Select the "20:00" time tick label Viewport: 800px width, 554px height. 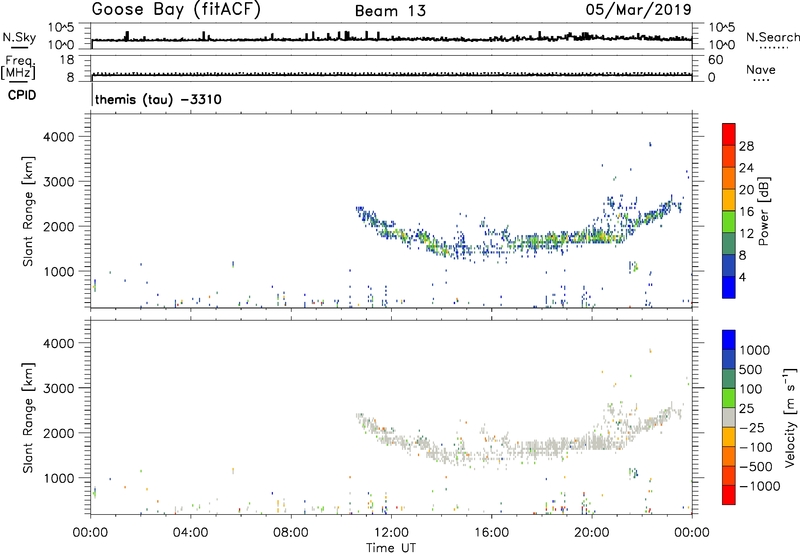tap(592, 533)
